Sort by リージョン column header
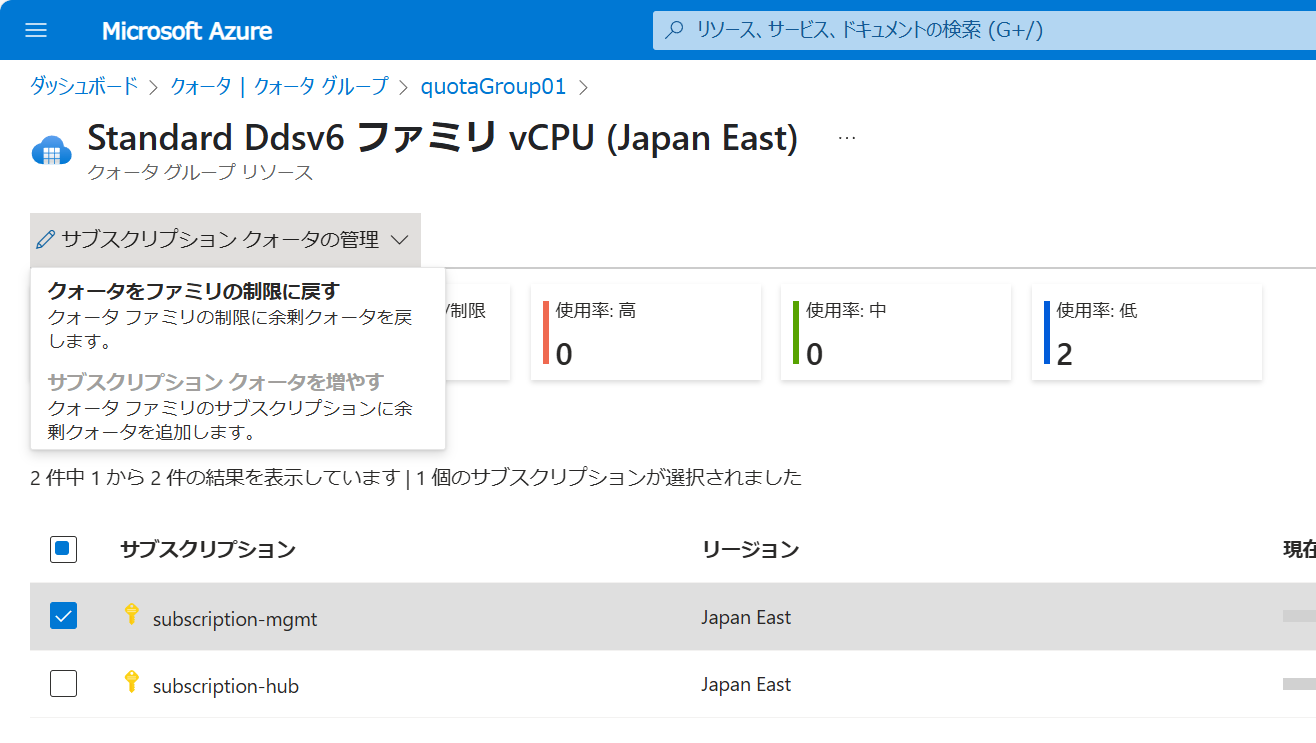 [x=750, y=549]
